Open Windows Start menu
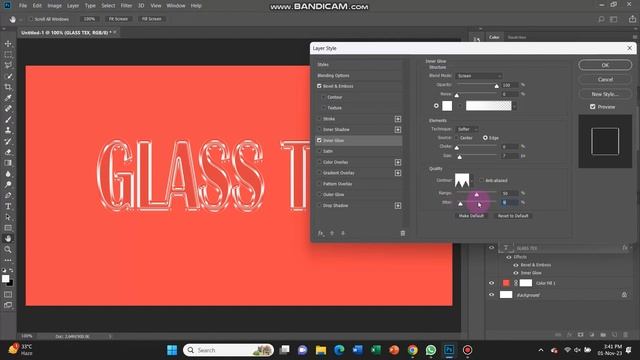 coord(172,350)
